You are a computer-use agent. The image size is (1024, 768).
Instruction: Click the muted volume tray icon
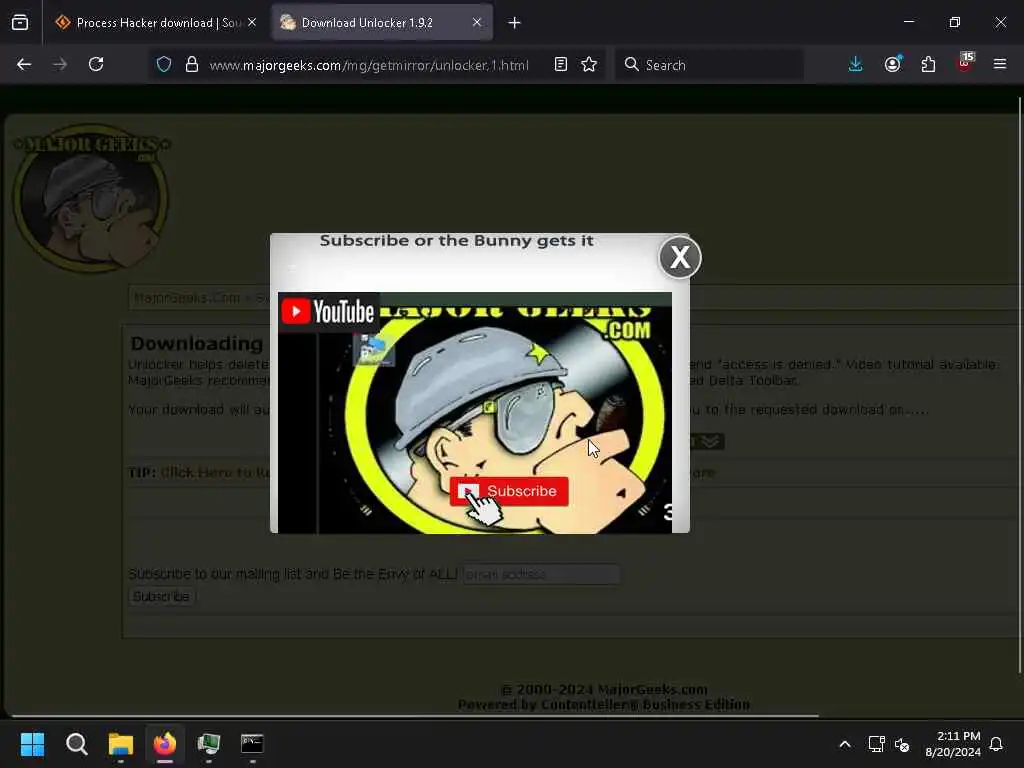[x=902, y=744]
